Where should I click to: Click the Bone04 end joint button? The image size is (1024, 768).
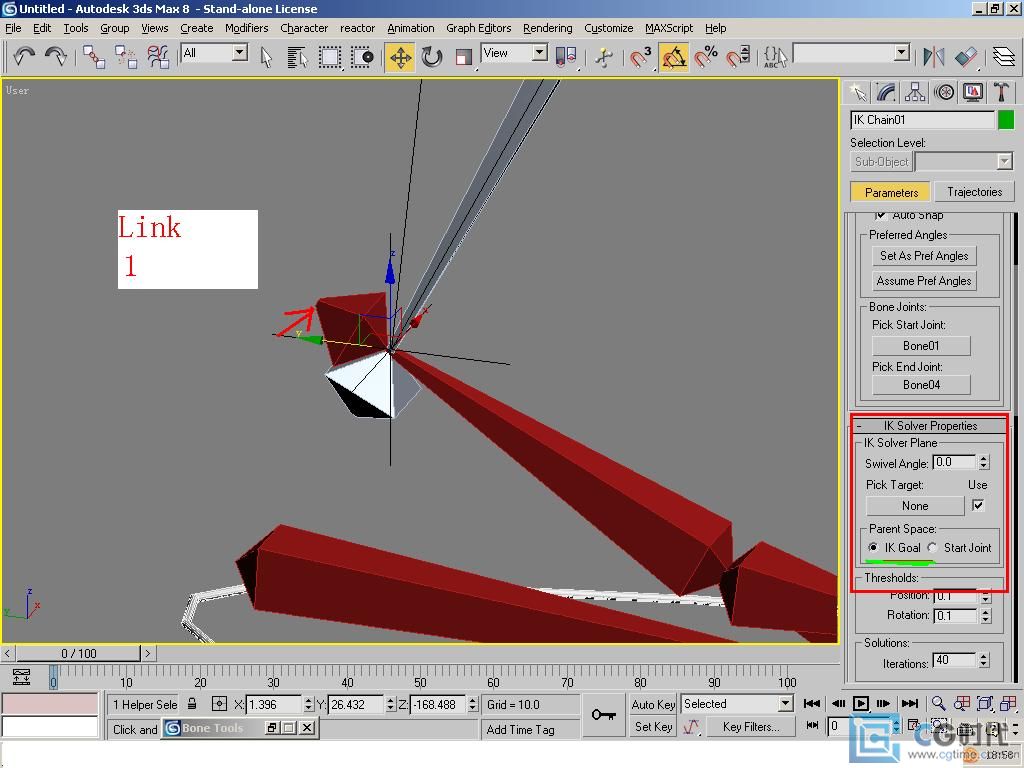click(x=921, y=385)
